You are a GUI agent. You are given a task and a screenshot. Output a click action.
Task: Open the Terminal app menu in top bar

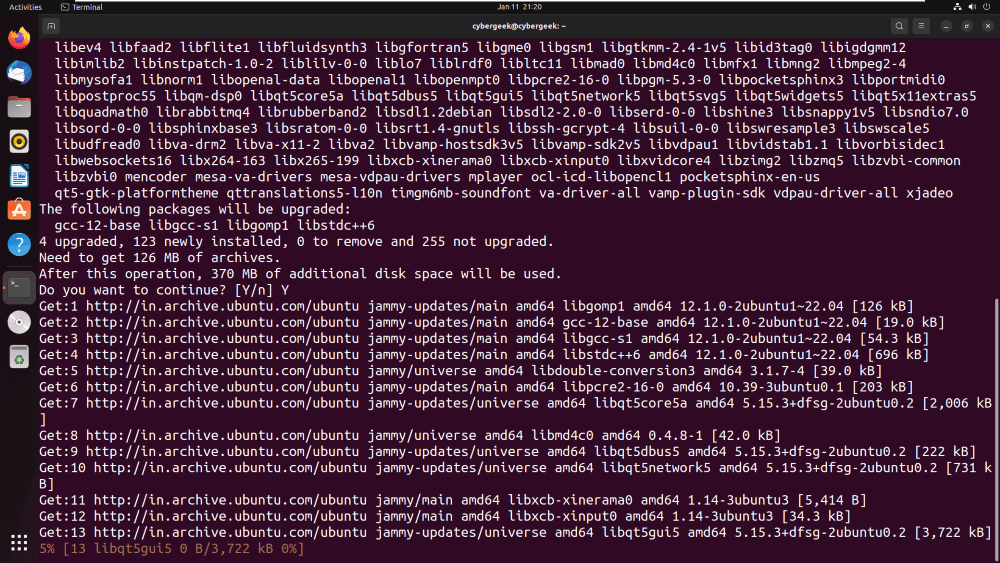tap(82, 7)
